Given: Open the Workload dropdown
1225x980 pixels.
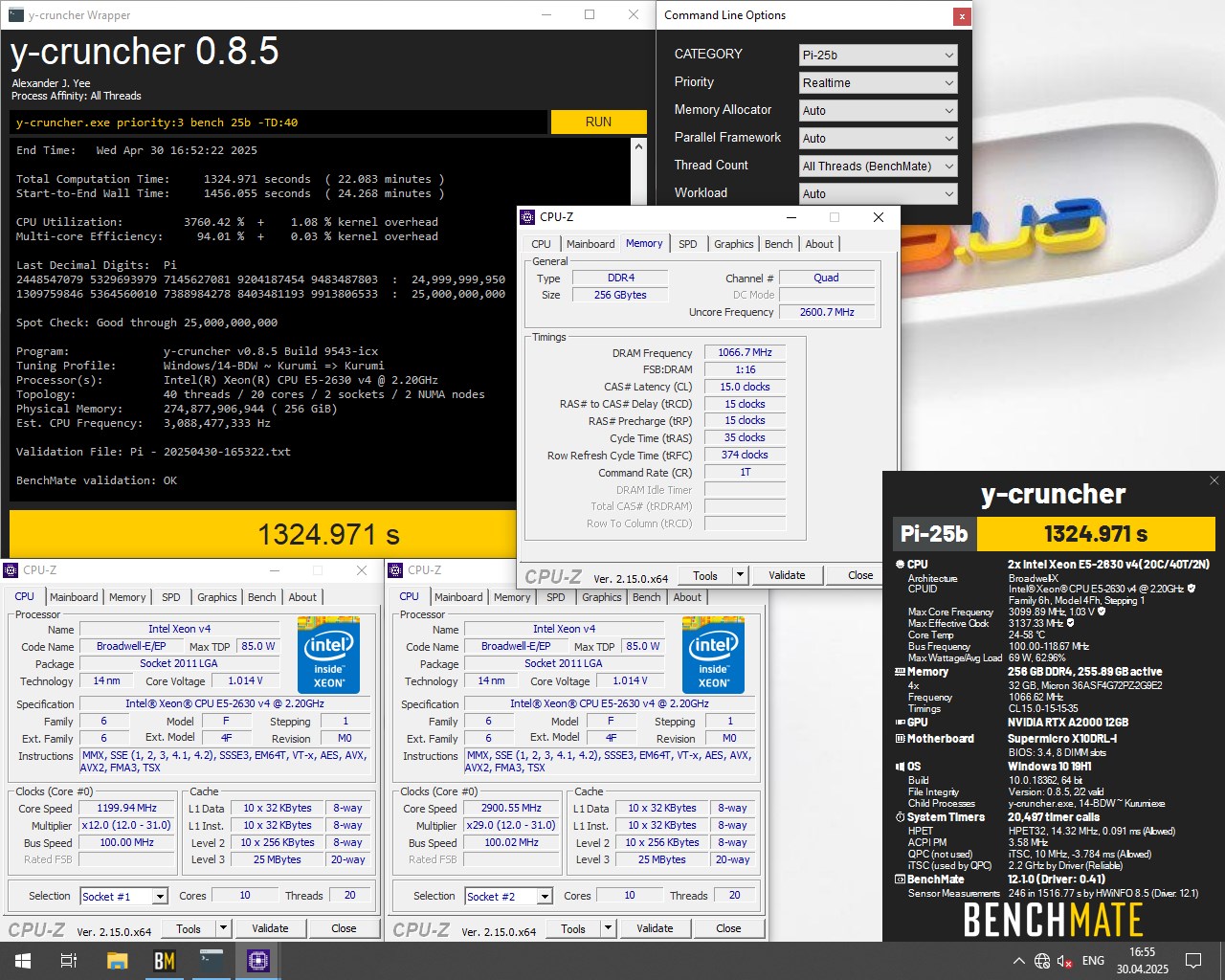Looking at the screenshot, I should click(x=878, y=194).
